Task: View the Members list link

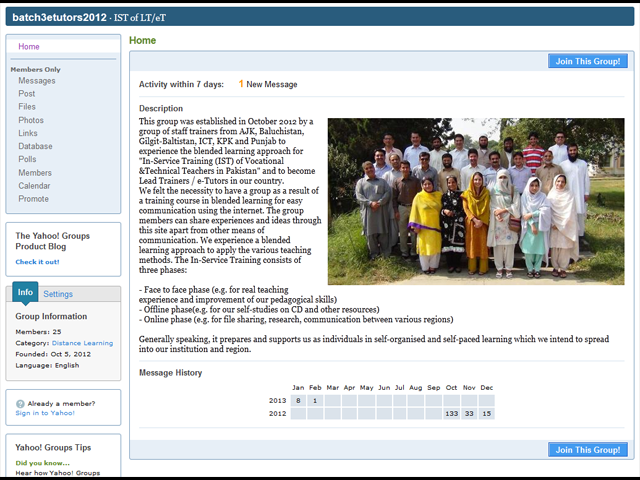Action: [35, 173]
